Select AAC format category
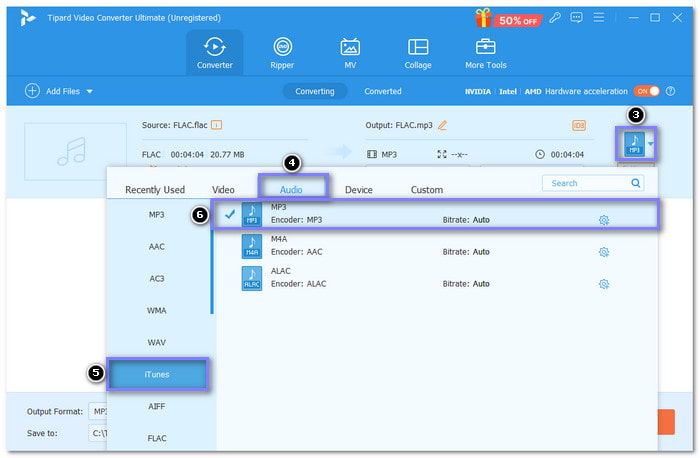This screenshot has height=458, width=700. point(157,246)
